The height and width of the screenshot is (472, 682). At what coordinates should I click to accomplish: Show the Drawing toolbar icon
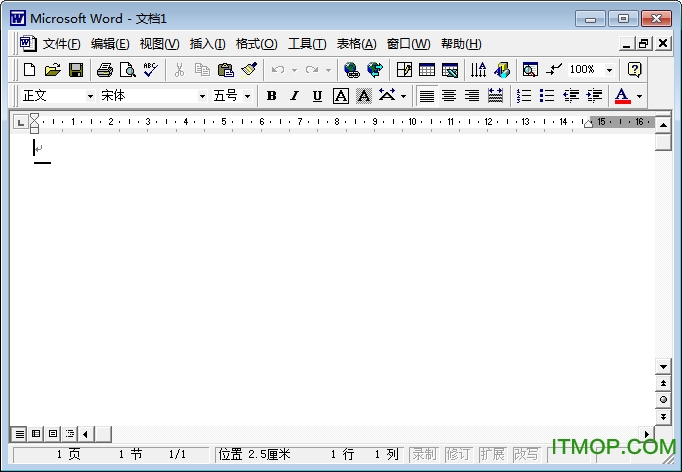click(x=502, y=70)
